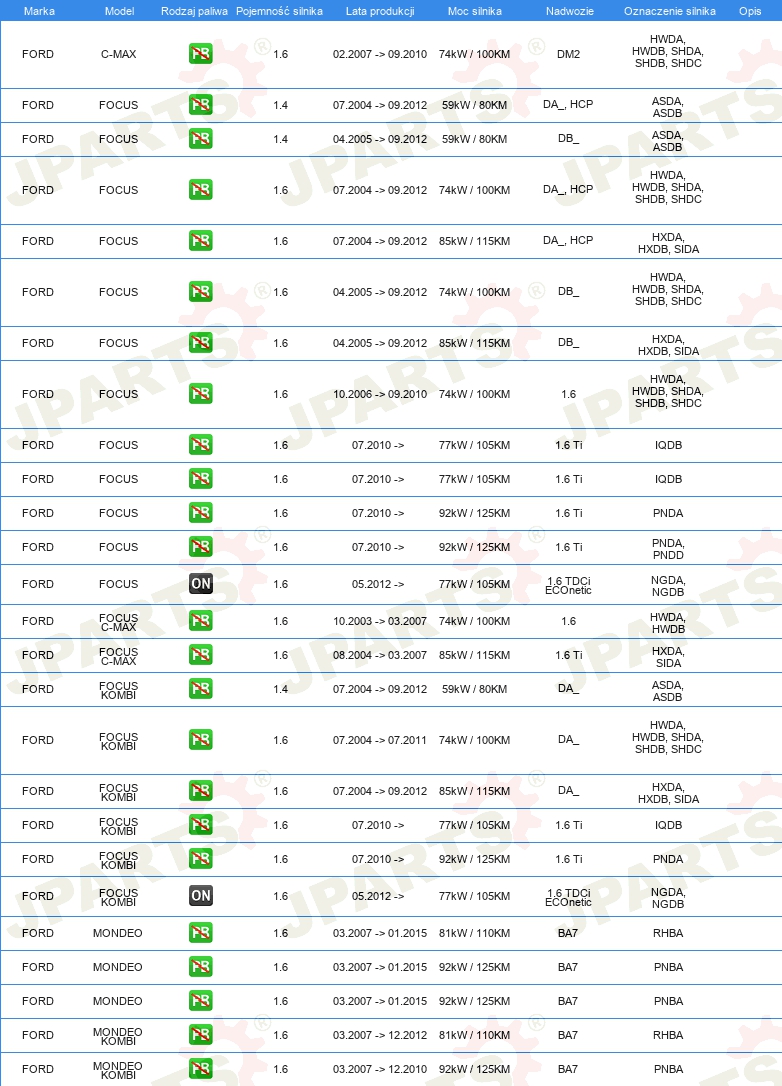
Task: Click the DM2 body code cell
Action: (569, 54)
